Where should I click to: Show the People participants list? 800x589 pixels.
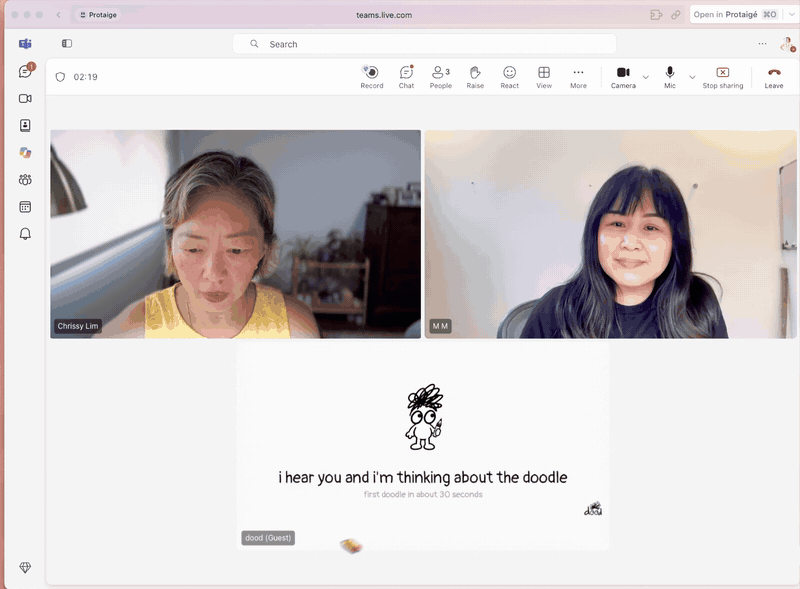[441, 77]
